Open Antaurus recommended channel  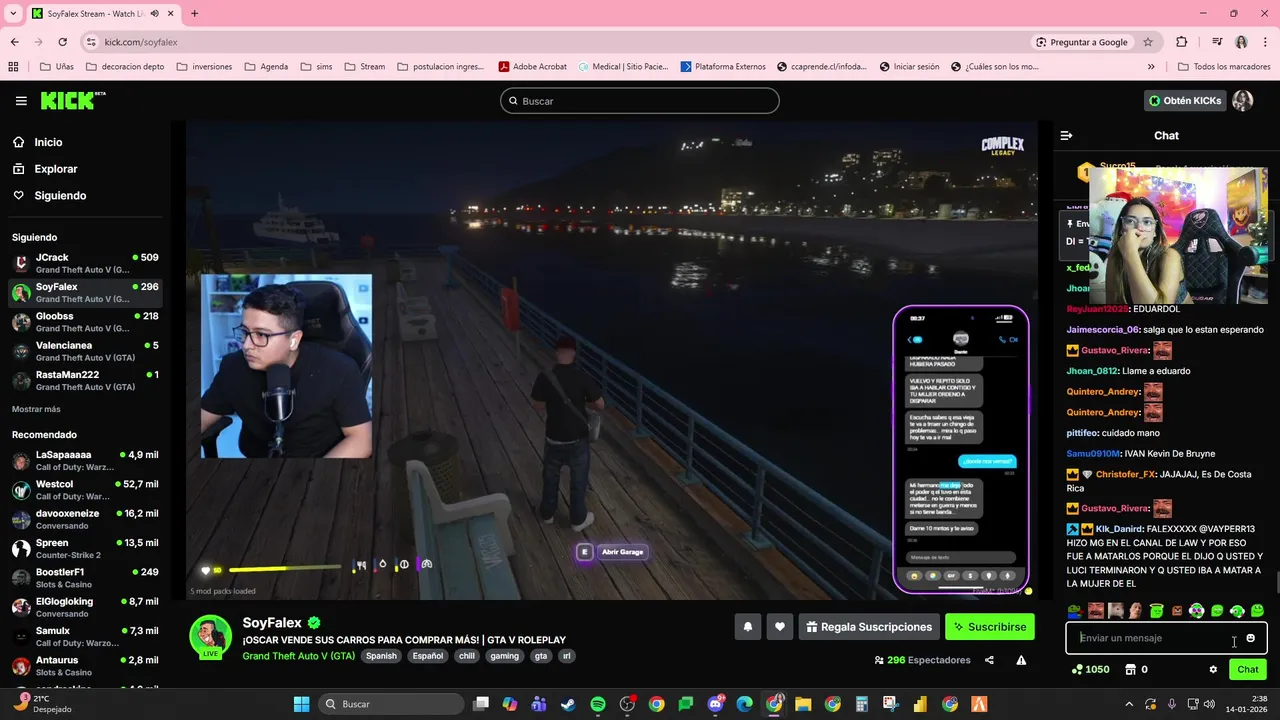pyautogui.click(x=85, y=666)
